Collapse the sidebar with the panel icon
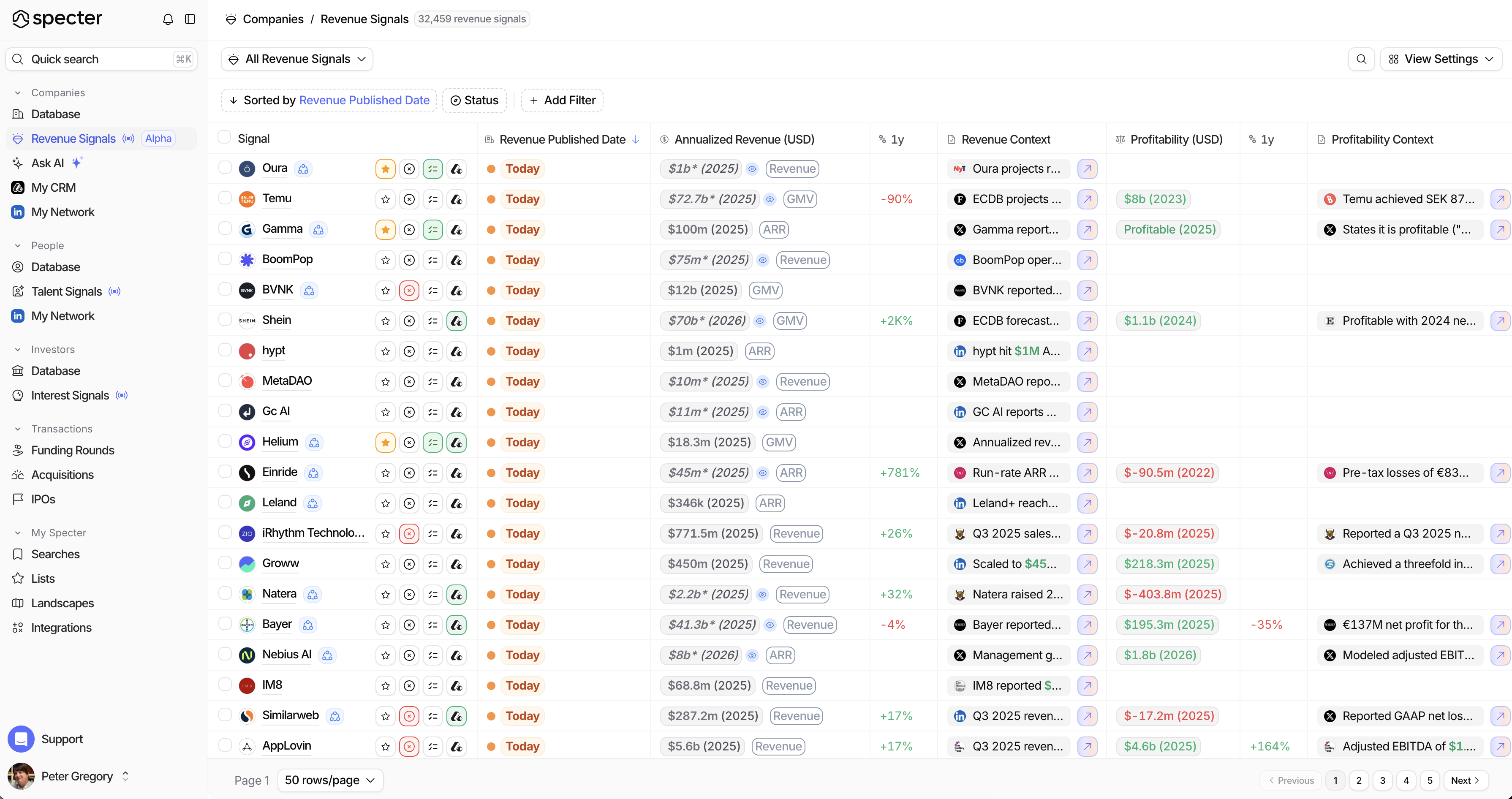The height and width of the screenshot is (799, 1512). coord(190,19)
